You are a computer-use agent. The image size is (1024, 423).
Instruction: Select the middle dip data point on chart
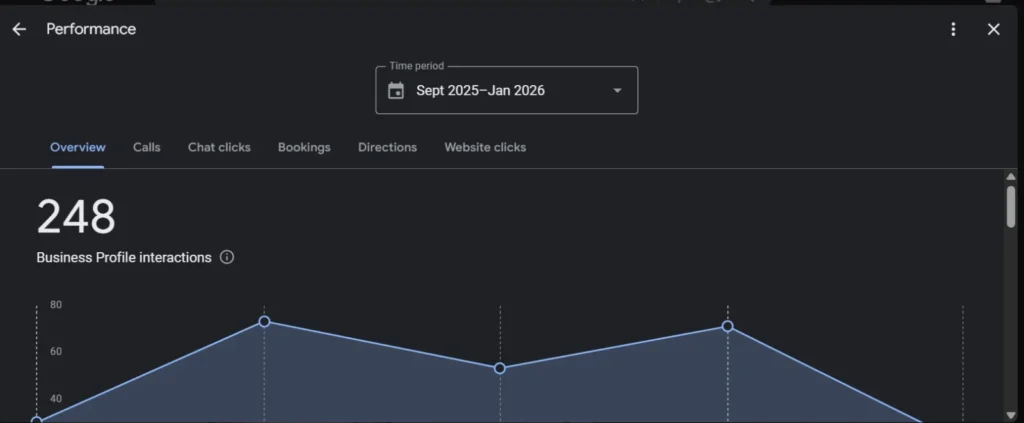pyautogui.click(x=500, y=368)
